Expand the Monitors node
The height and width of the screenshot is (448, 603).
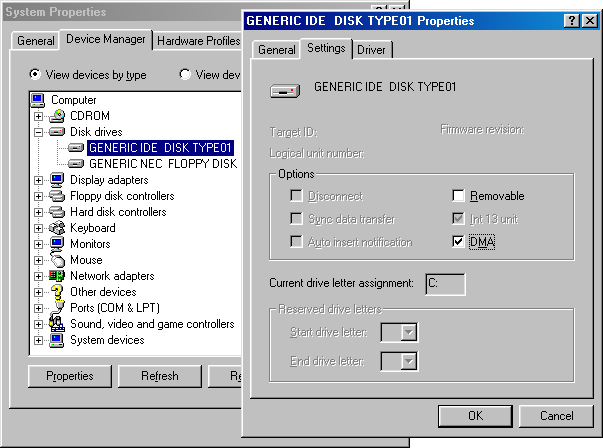coord(38,244)
